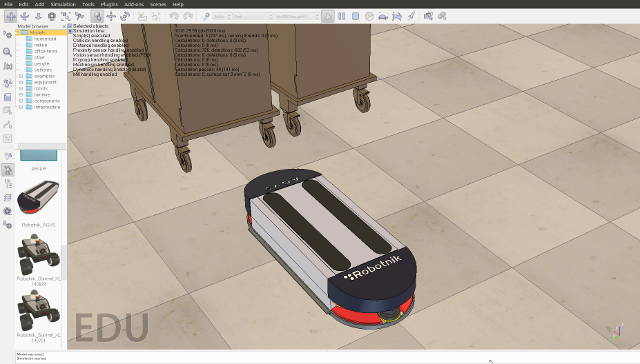The width and height of the screenshot is (640, 364).
Task: Click the fit-to-view icon
Action: click(66, 16)
